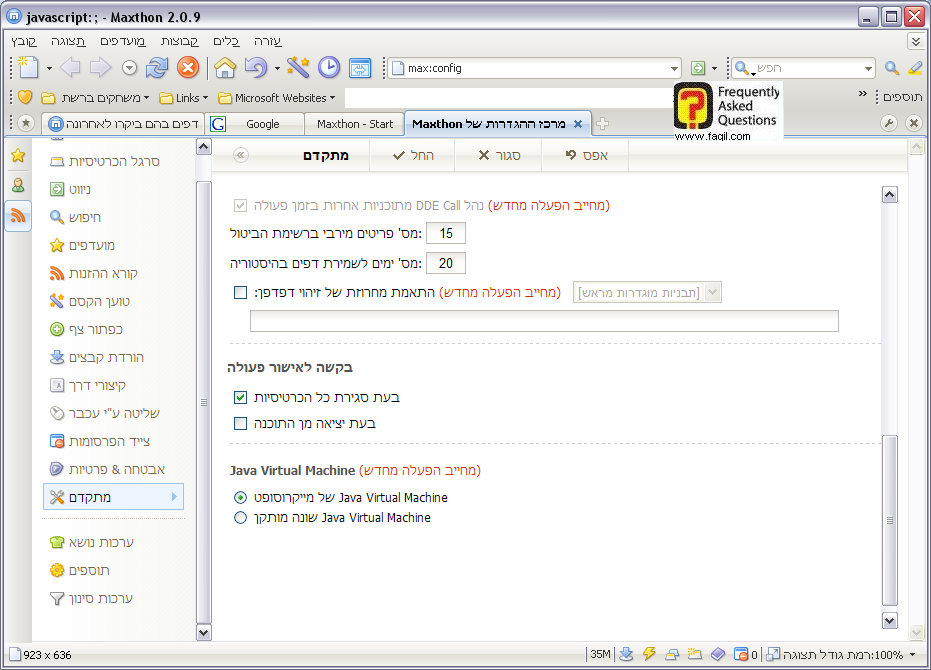Open the Favorites star sidebar icon
Image resolution: width=931 pixels, height=670 pixels.
(x=18, y=155)
